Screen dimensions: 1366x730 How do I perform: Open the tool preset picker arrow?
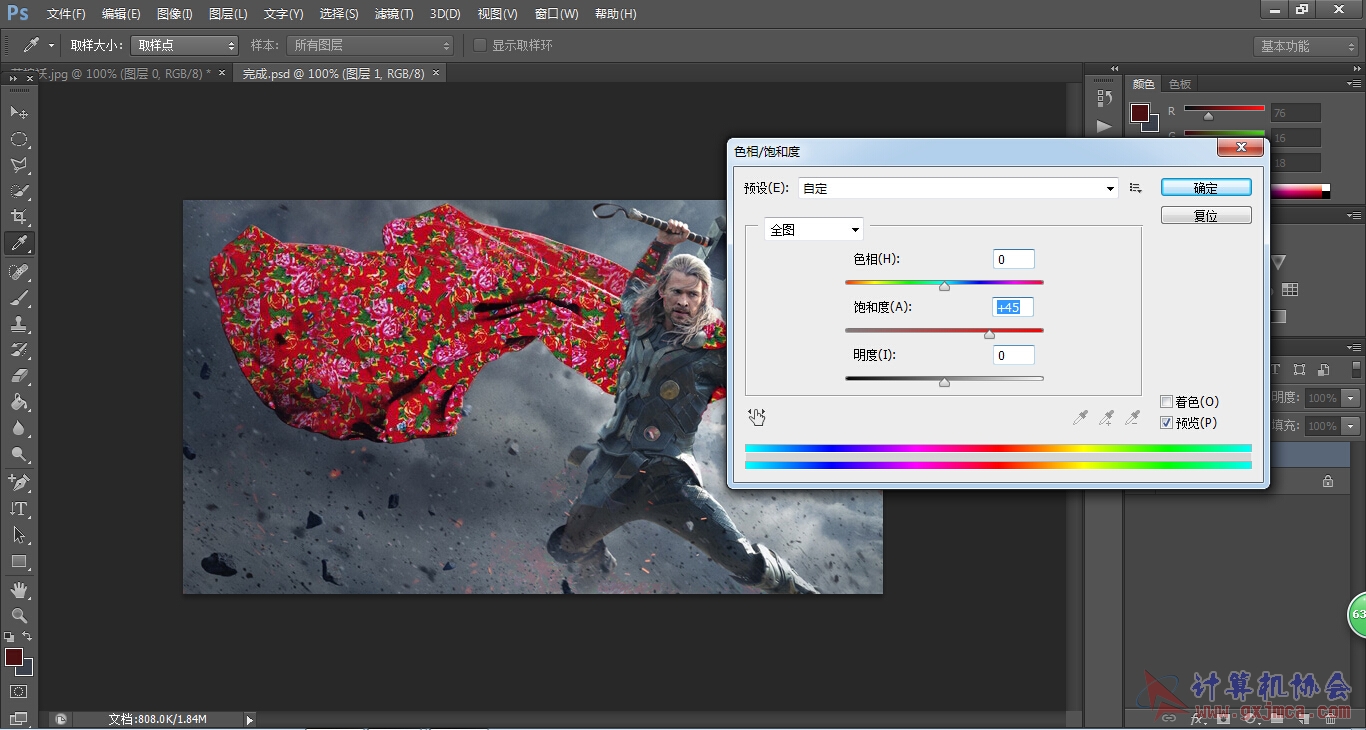coord(51,45)
